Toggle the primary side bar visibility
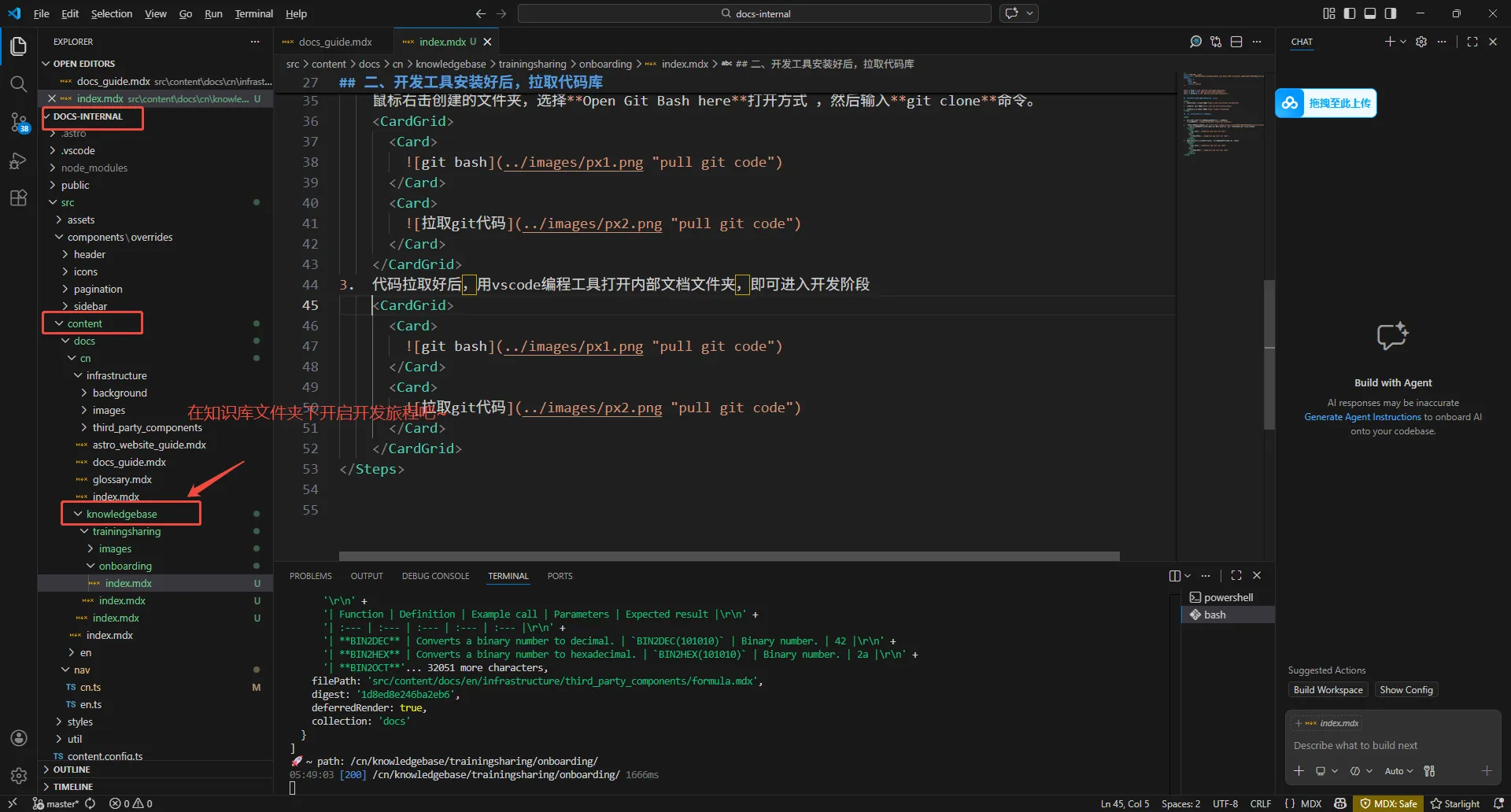This screenshot has width=1511, height=812. click(1350, 13)
